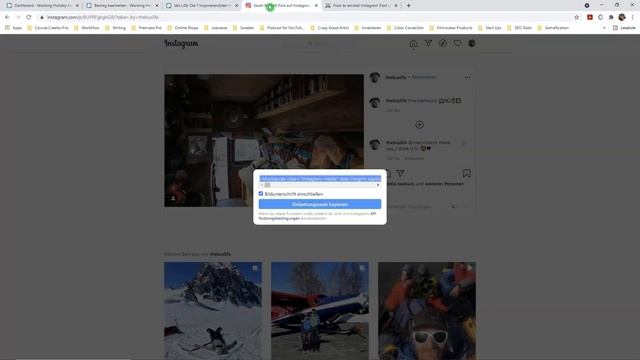
Task: Click the browser back arrow
Action: 7,17
